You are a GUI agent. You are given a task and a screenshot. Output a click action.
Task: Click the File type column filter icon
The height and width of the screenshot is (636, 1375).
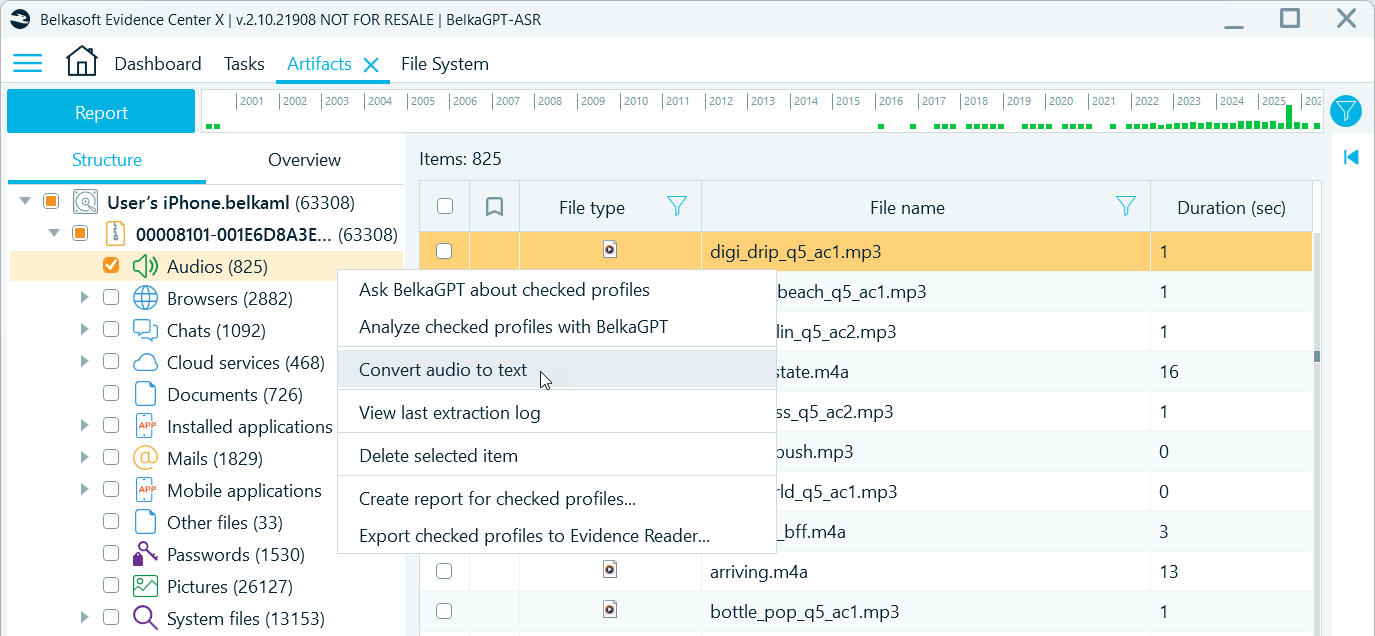click(677, 207)
